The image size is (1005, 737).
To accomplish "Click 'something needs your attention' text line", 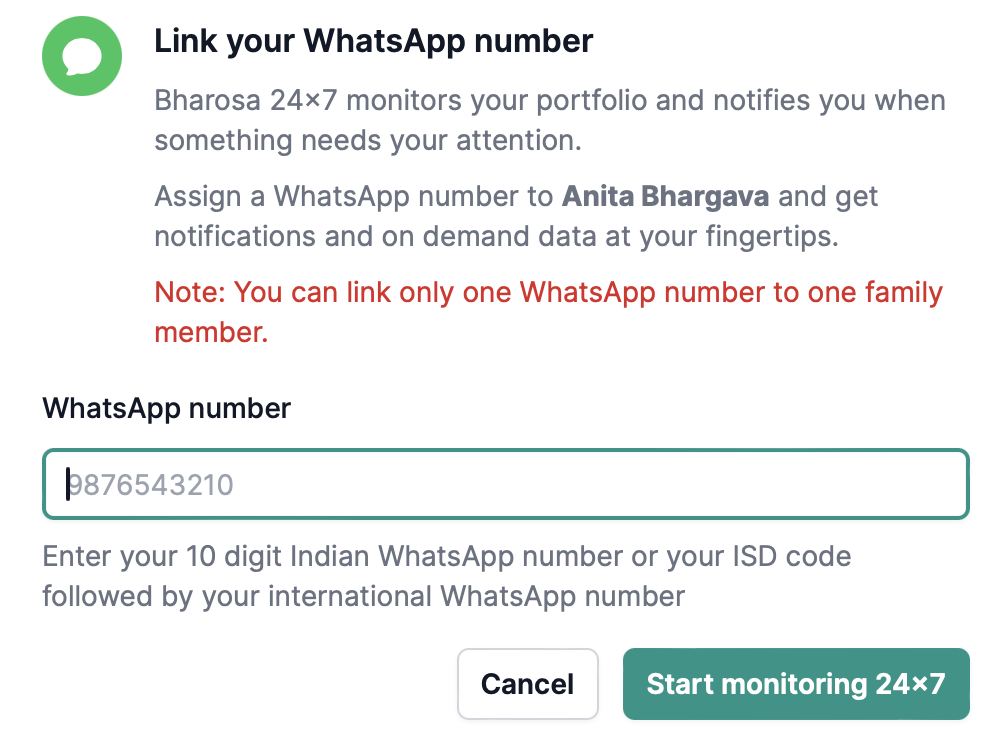I will 368,140.
